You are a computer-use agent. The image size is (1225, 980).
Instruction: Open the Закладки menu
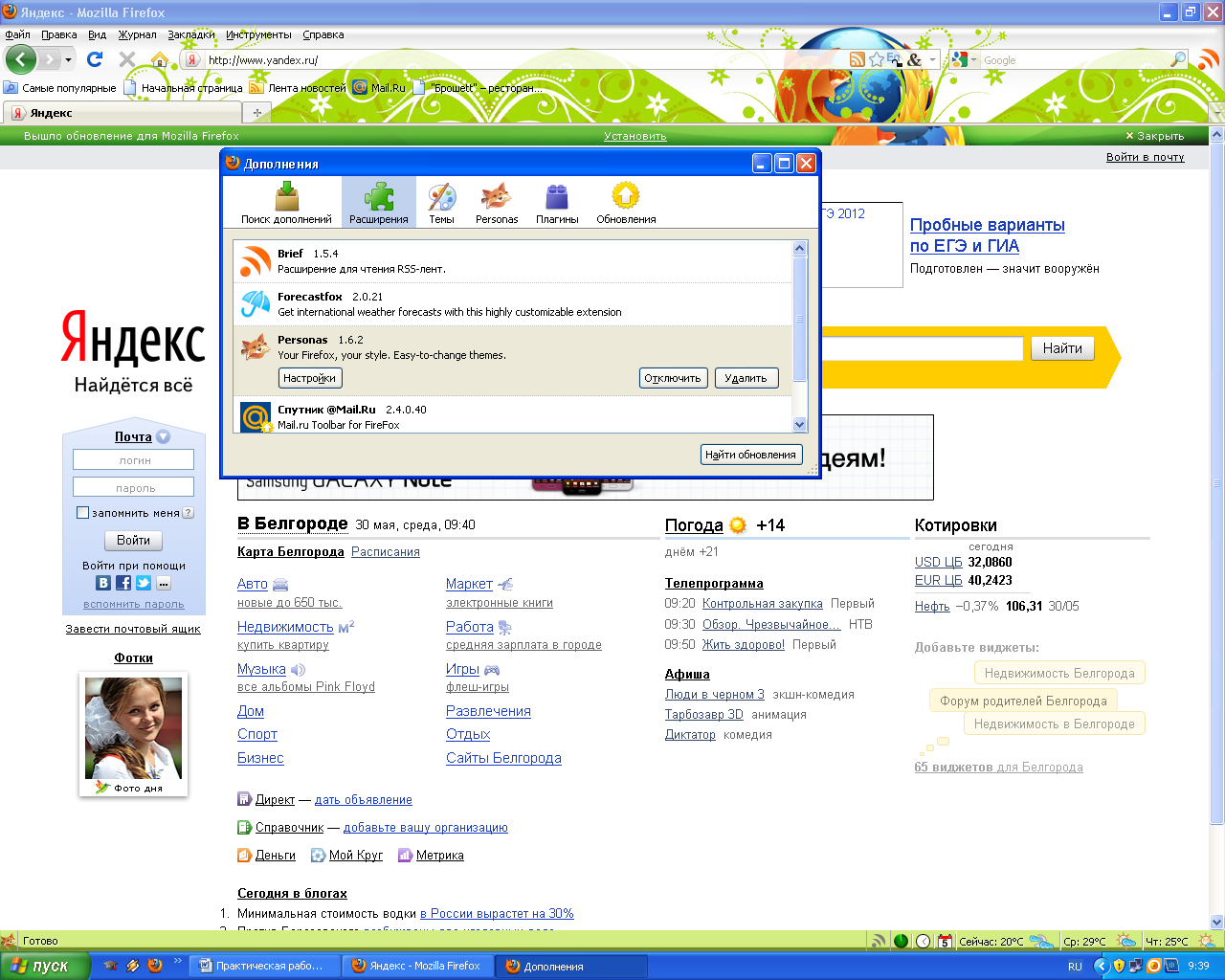pyautogui.click(x=190, y=34)
